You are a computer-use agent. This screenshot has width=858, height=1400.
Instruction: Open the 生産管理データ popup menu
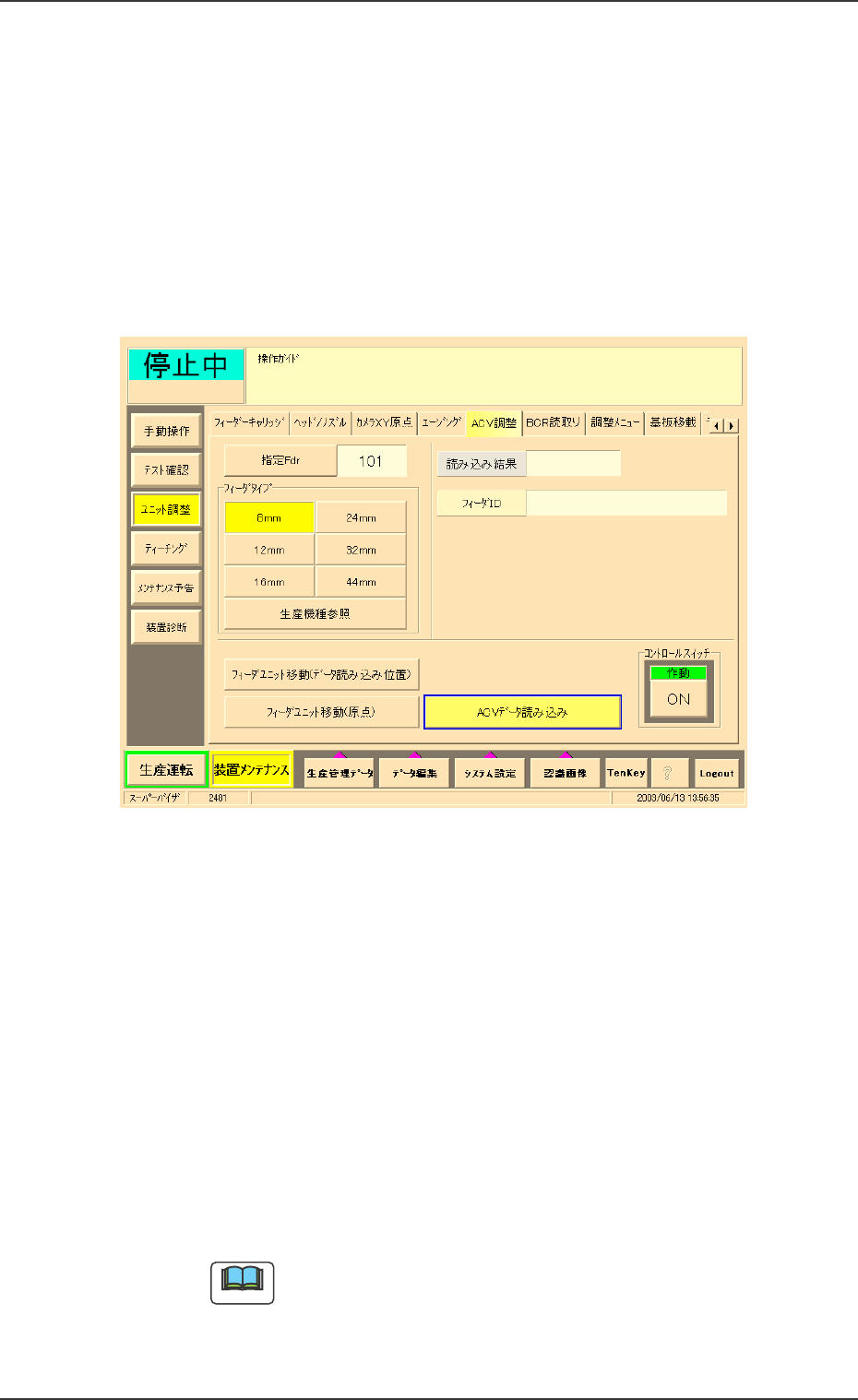pyautogui.click(x=340, y=773)
